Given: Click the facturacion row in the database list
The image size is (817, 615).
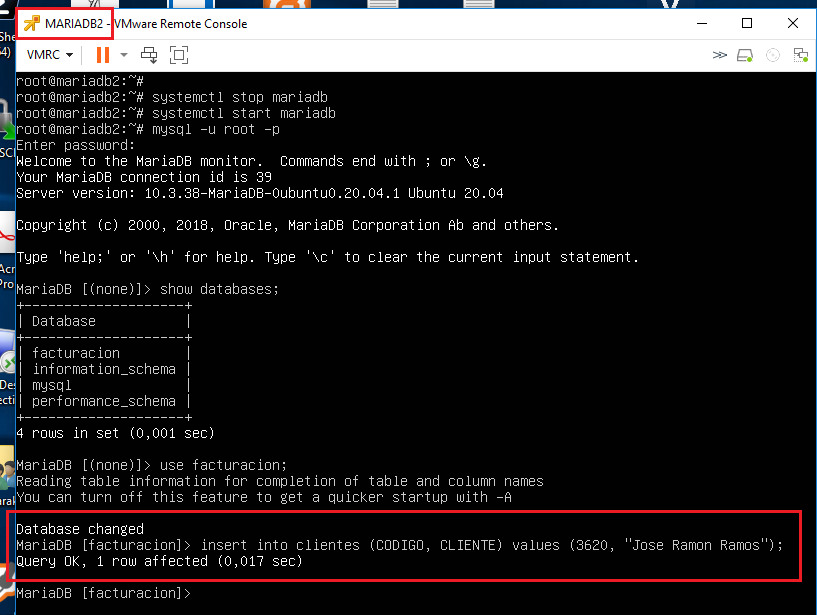Looking at the screenshot, I should [76, 353].
